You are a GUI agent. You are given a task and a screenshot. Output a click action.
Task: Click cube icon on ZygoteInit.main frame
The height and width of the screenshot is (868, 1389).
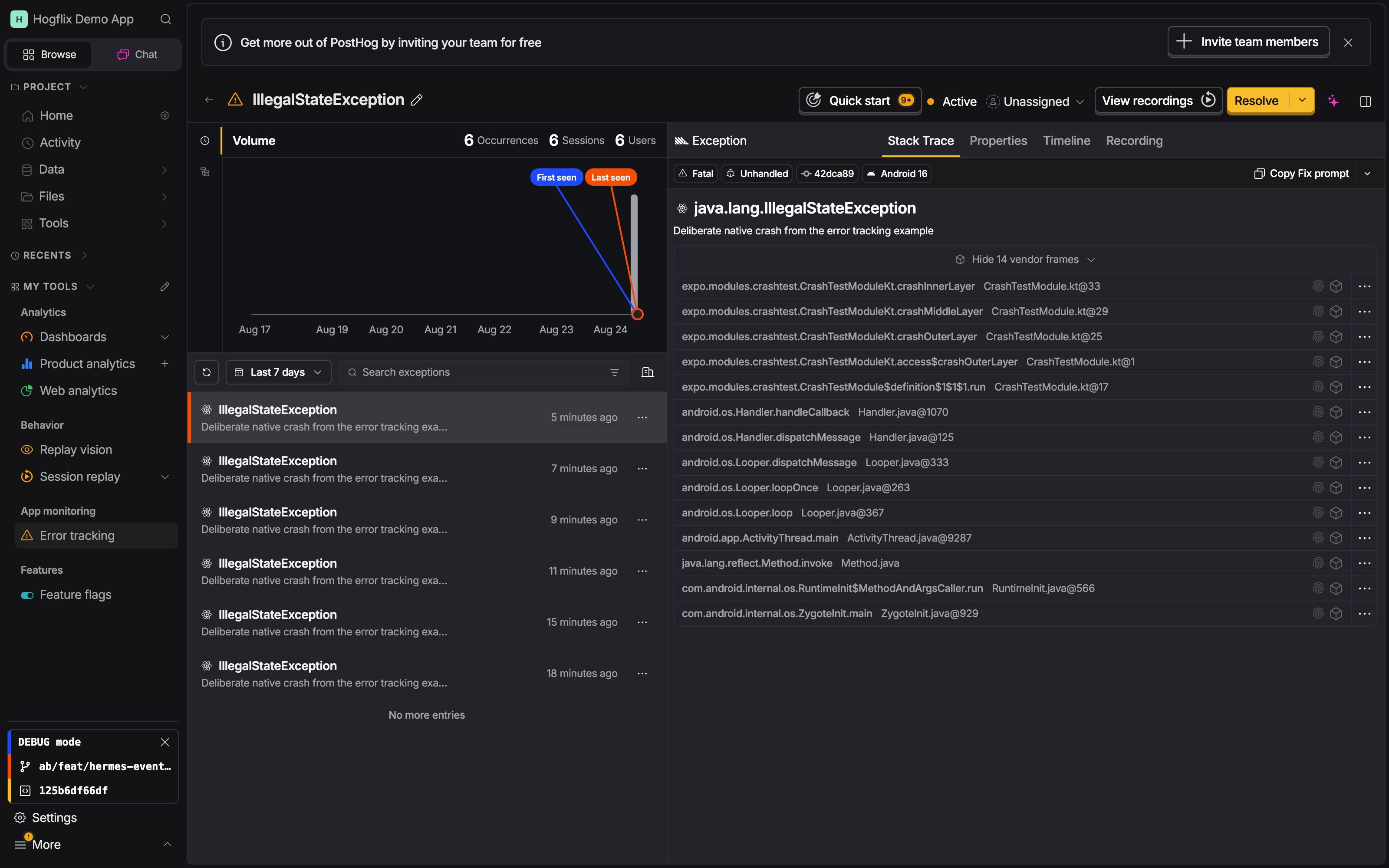(x=1336, y=614)
